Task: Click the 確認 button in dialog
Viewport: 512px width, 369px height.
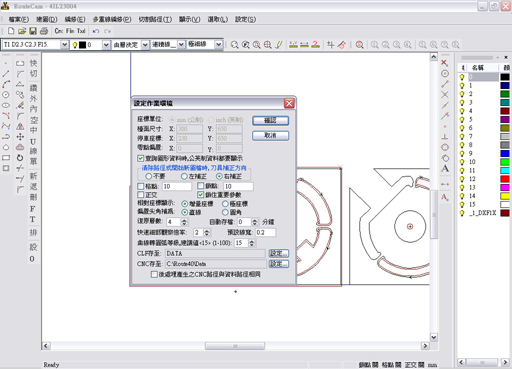Action: pos(270,120)
